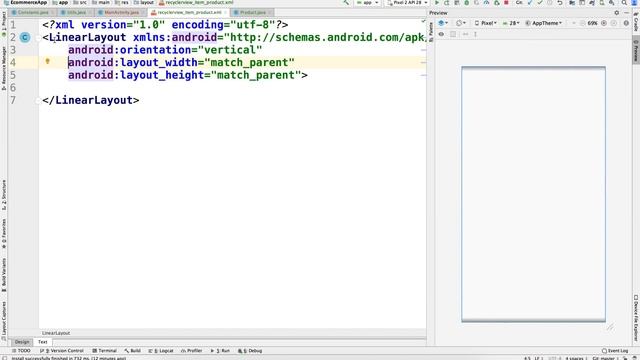
Task: Click the EcommerceApp breadcrumb
Action: tap(25, 3)
